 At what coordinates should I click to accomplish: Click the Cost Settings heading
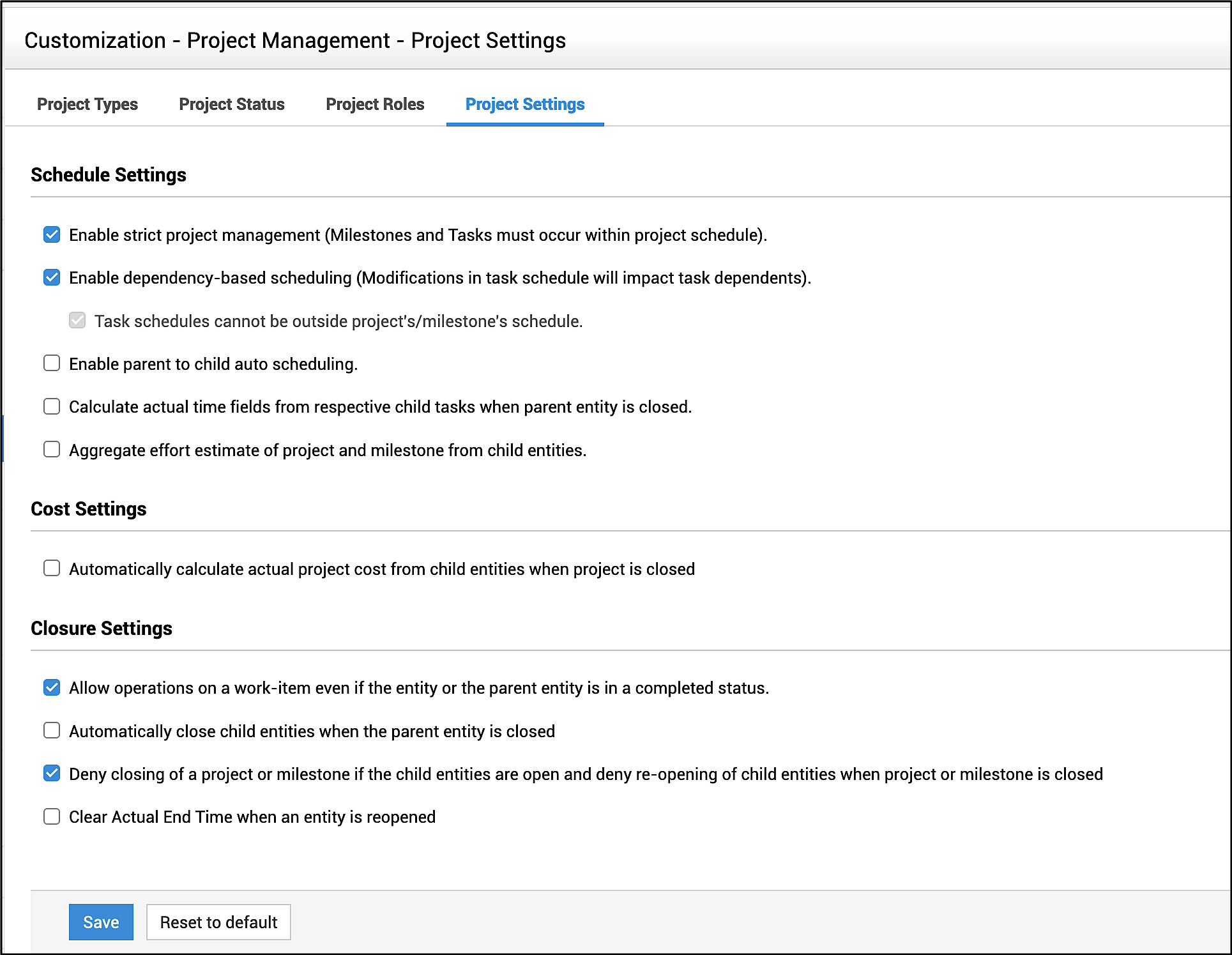[89, 508]
